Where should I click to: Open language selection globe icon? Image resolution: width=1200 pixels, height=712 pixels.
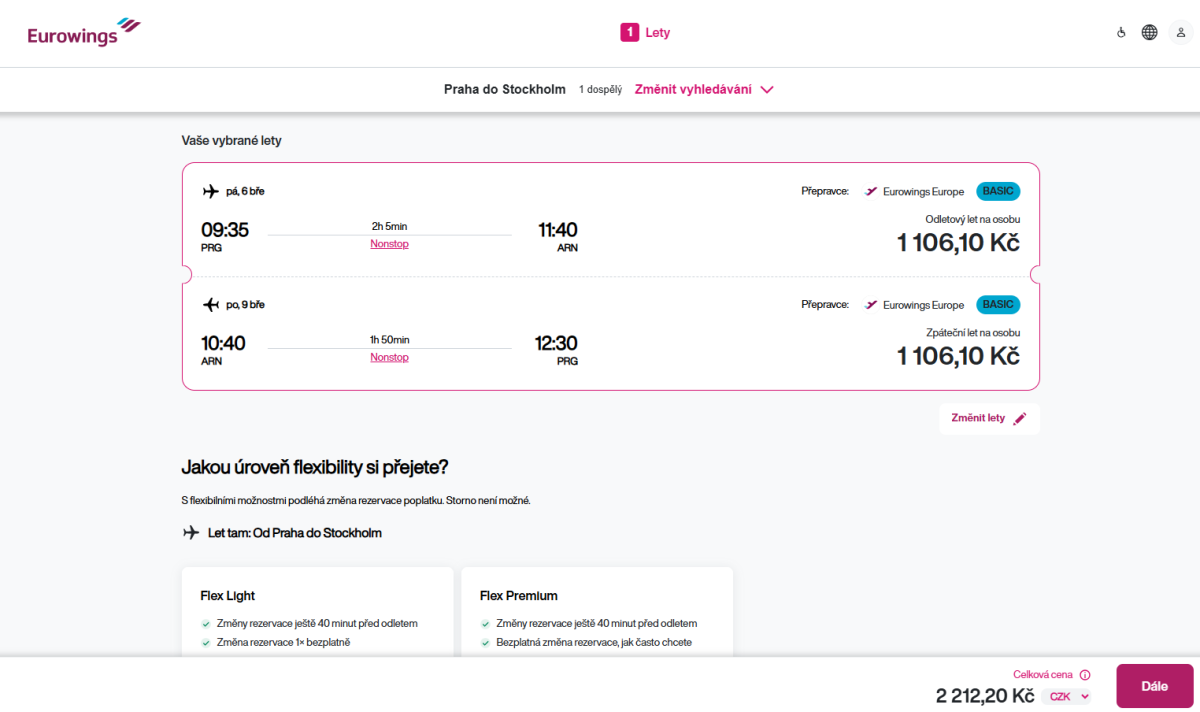click(1150, 33)
